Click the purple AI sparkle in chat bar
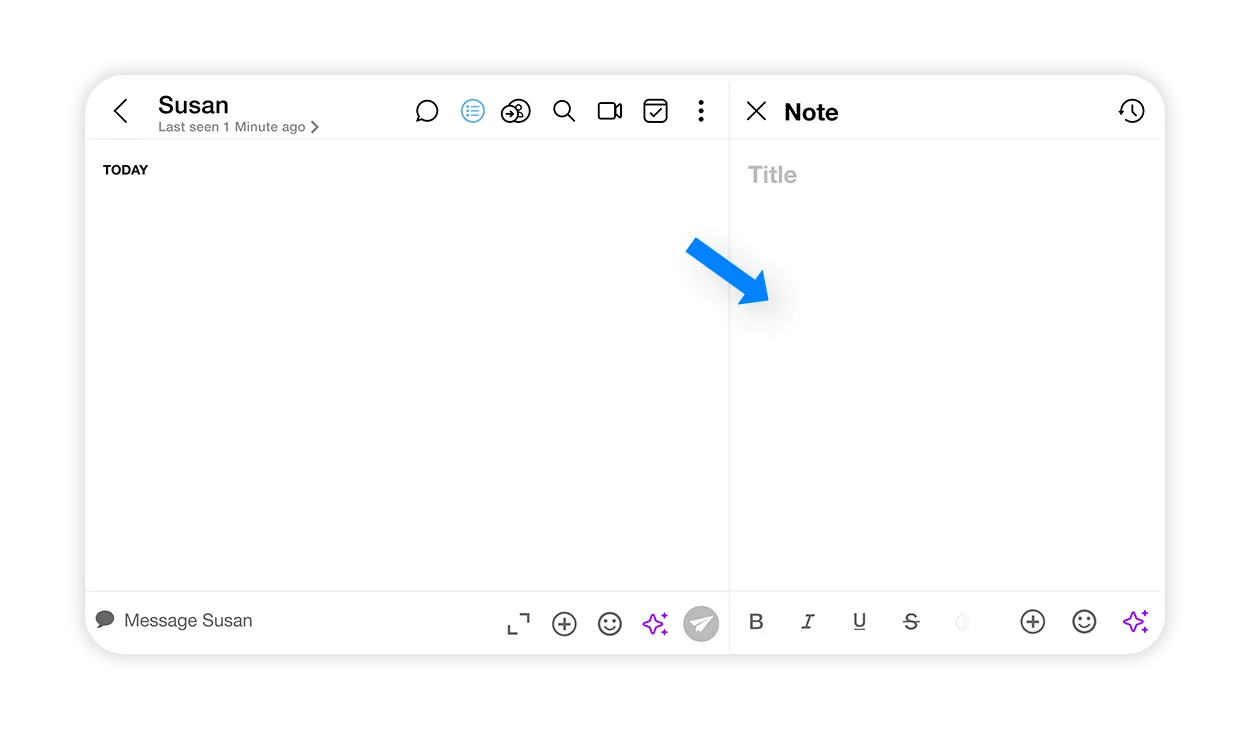Screen dimensions: 1250x730 pos(655,624)
